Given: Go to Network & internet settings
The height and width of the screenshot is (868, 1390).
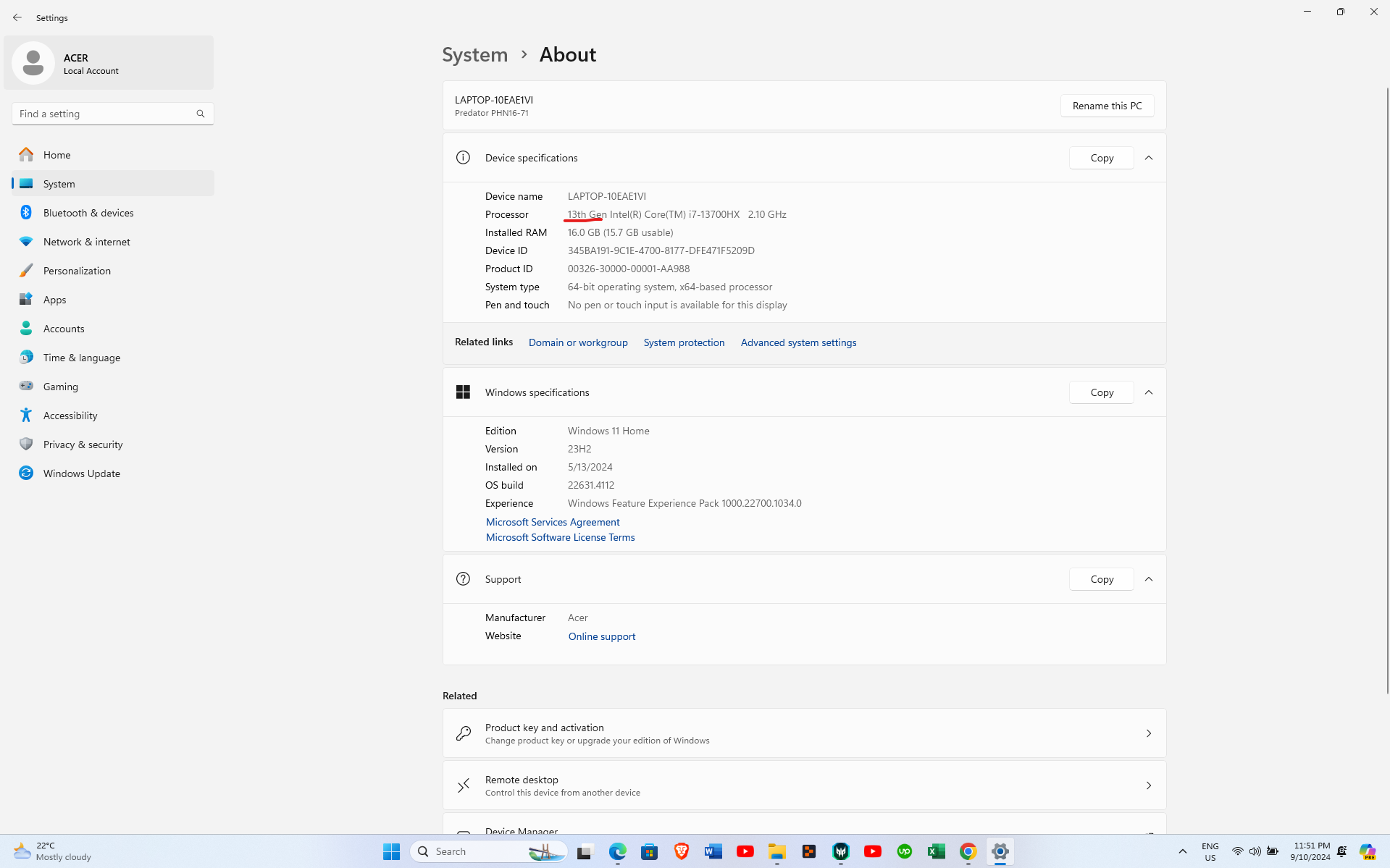Looking at the screenshot, I should pos(113,242).
